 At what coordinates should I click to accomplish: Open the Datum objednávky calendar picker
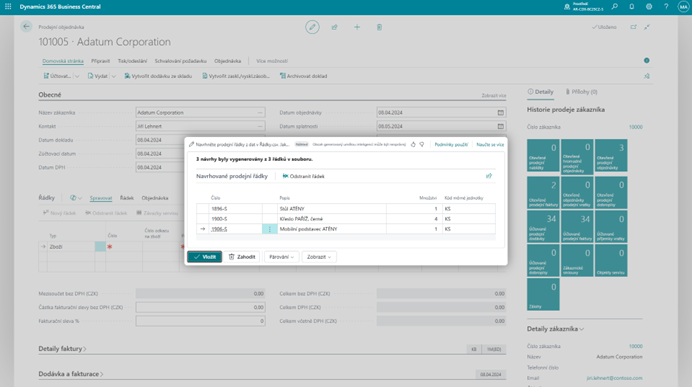(x=500, y=113)
